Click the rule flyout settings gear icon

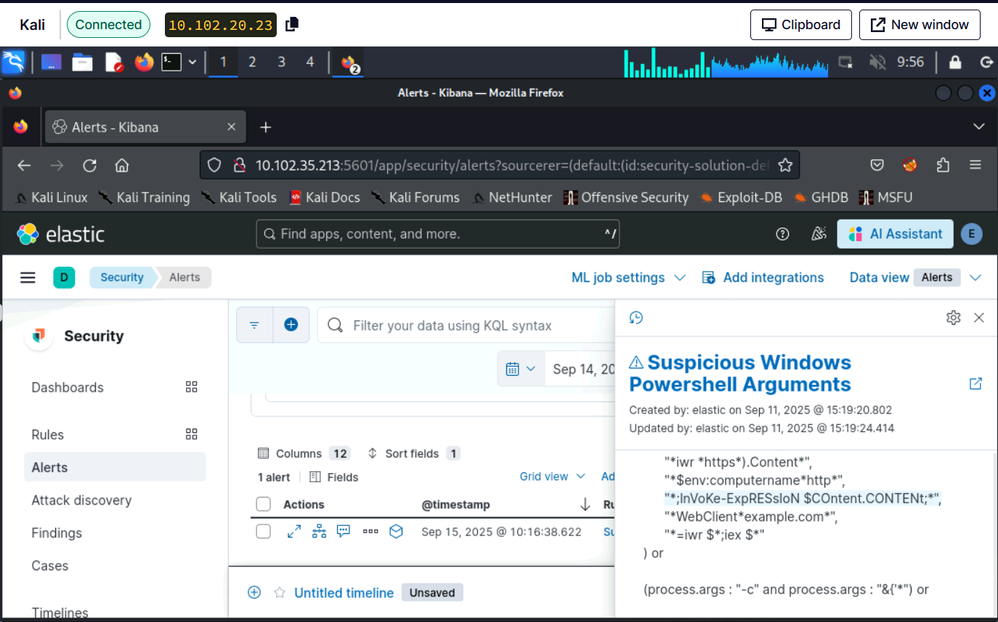[x=953, y=317]
